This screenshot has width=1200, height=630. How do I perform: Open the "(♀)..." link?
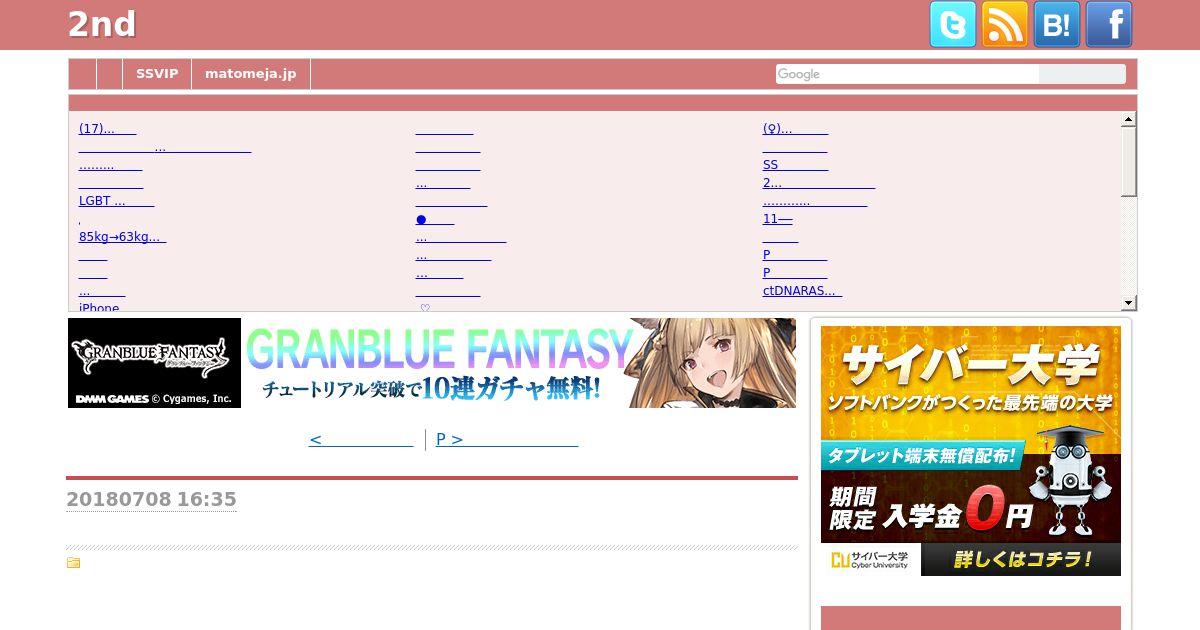click(795, 129)
